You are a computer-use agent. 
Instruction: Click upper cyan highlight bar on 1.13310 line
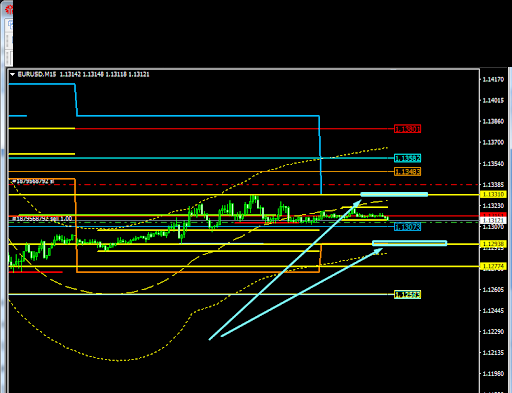(394, 194)
